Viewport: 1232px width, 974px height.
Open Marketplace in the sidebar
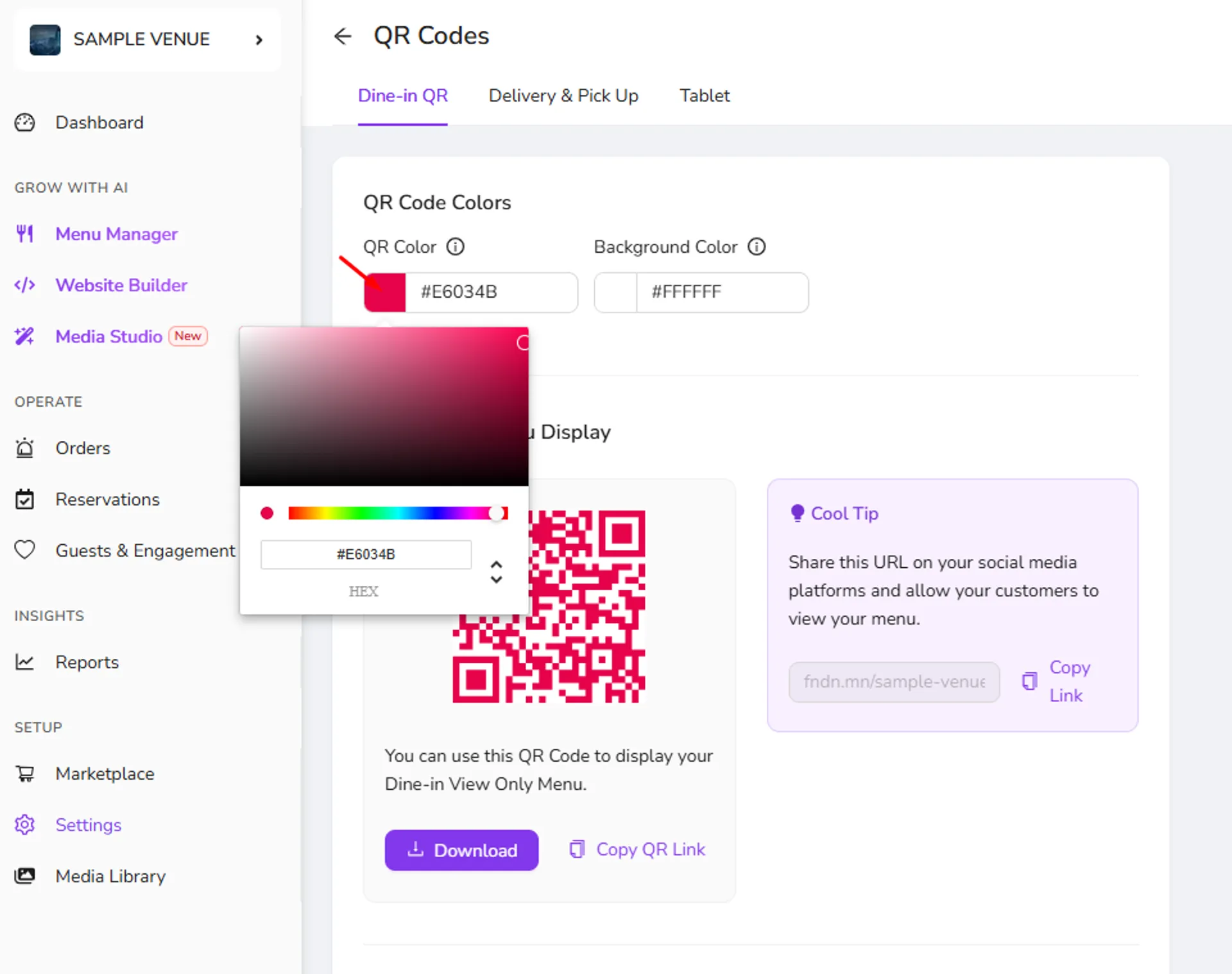pyautogui.click(x=105, y=774)
